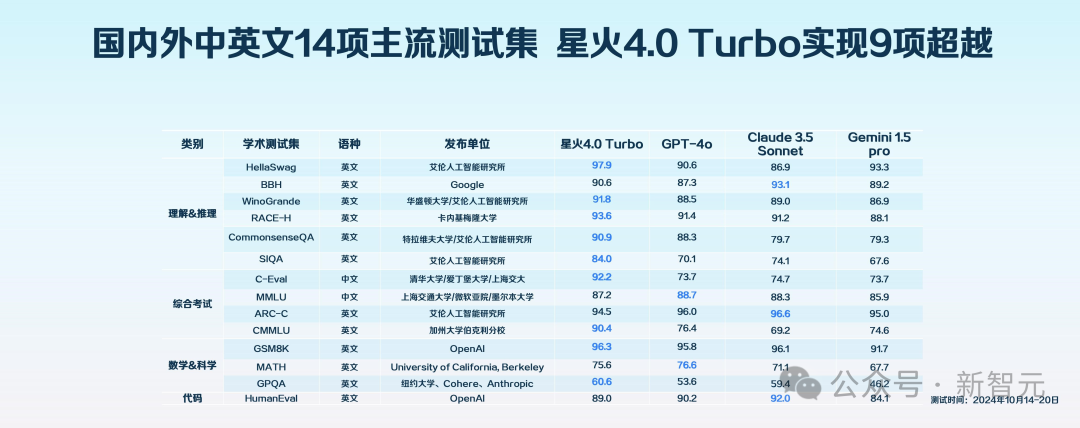Viewport: 1080px width, 428px height.
Task: Select the 87.3 GPT-4o score for BBH
Action: [x=687, y=183]
